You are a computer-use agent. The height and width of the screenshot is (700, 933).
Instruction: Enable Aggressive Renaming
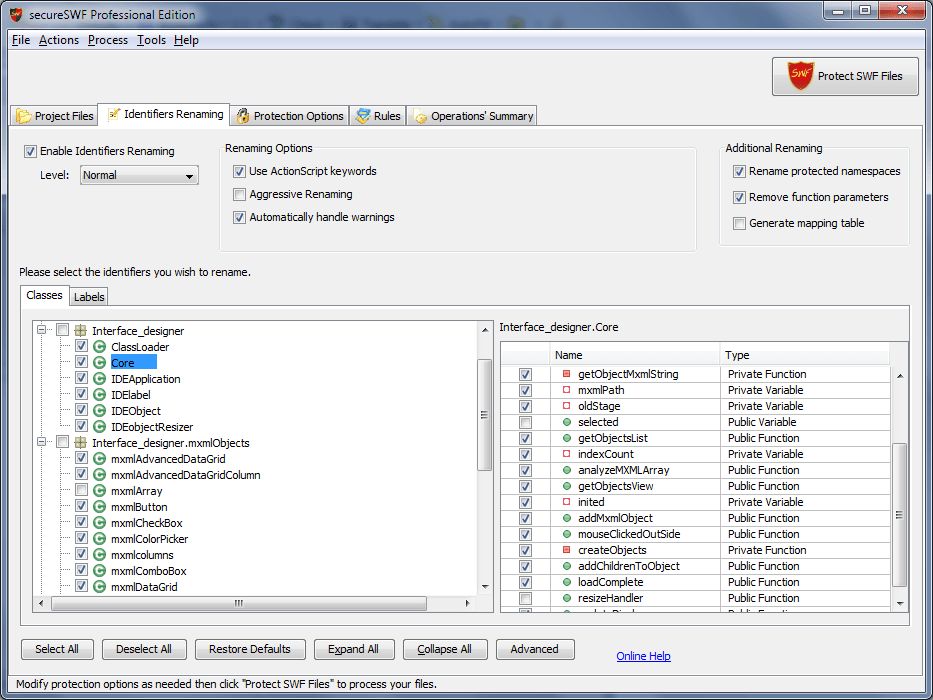238,195
